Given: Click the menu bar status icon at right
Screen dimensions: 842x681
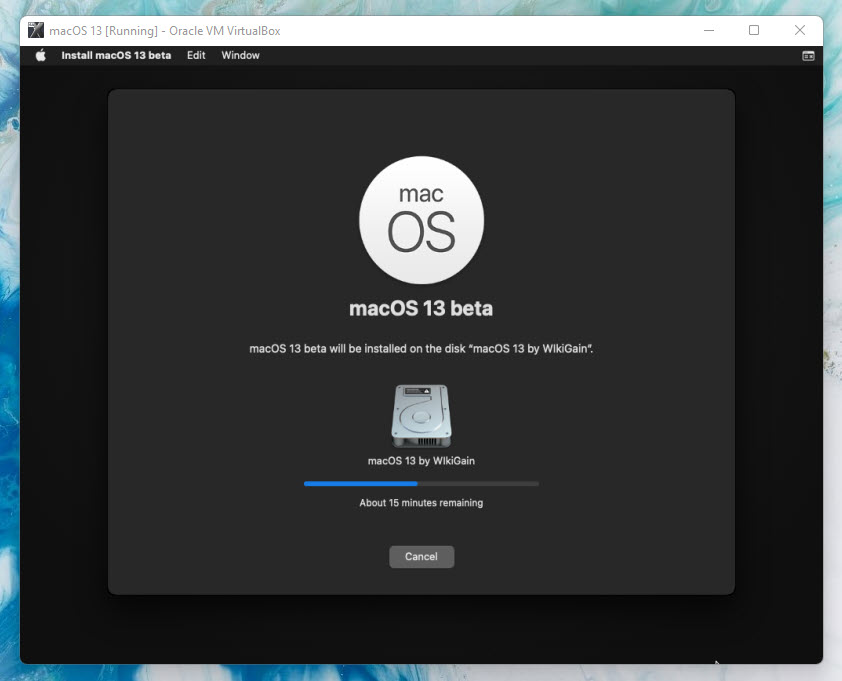Looking at the screenshot, I should 808,56.
